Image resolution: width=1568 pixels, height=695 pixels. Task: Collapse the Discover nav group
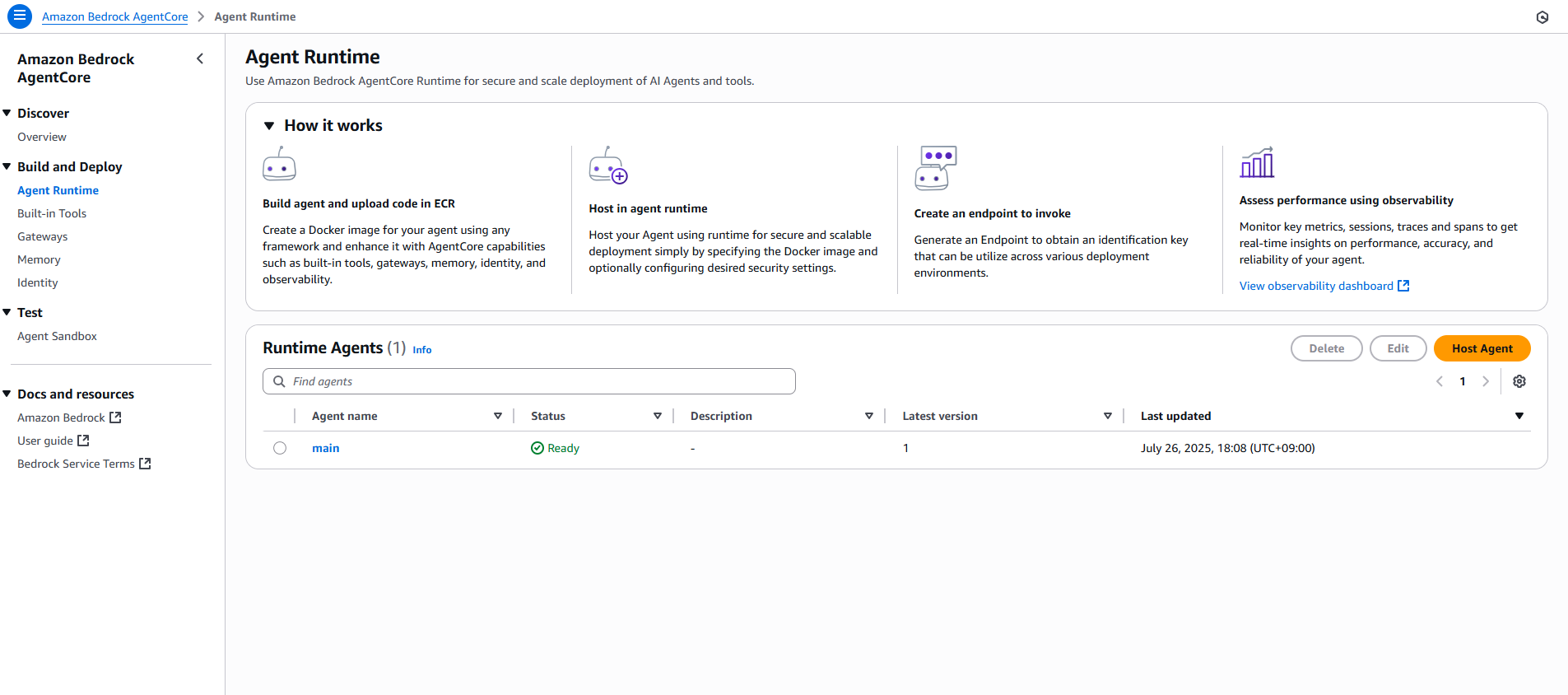(7, 113)
